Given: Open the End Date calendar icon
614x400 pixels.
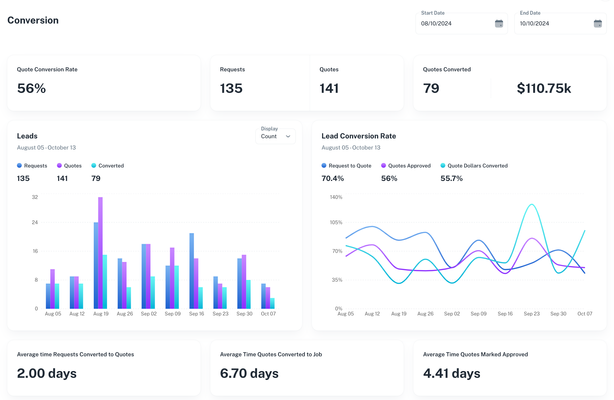Looking at the screenshot, I should tap(597, 23).
